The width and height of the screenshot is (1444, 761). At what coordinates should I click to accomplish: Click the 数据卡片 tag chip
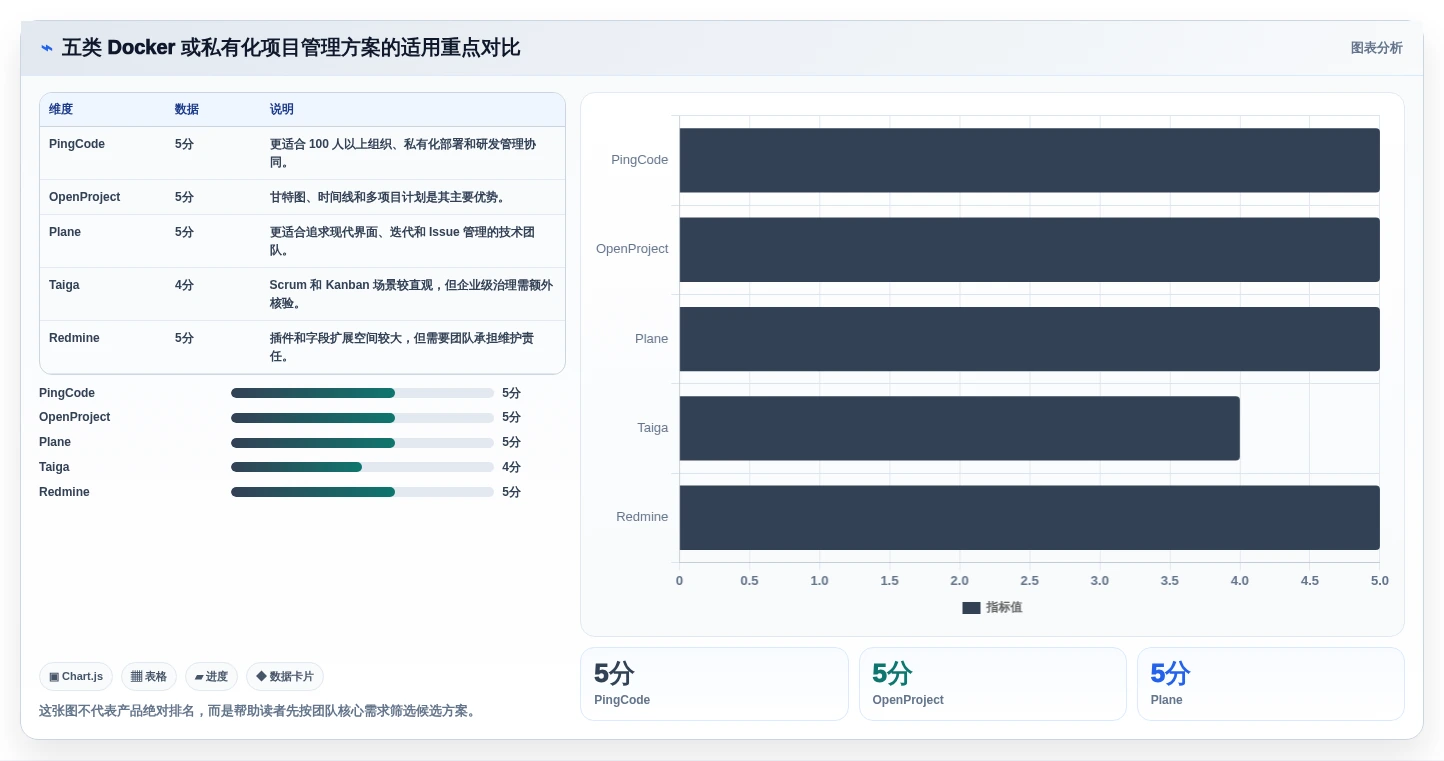coord(285,677)
